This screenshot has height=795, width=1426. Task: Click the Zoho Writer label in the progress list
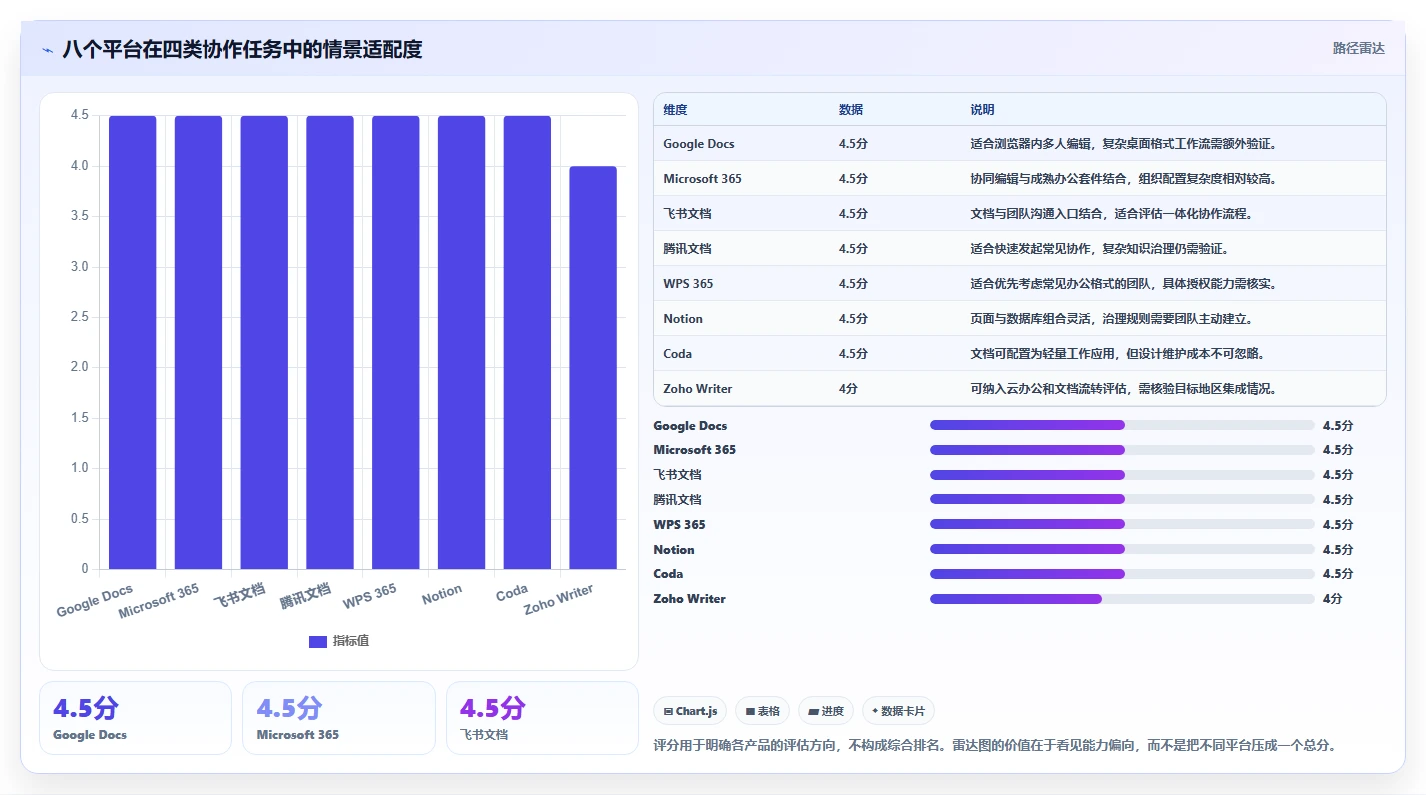[x=689, y=599]
